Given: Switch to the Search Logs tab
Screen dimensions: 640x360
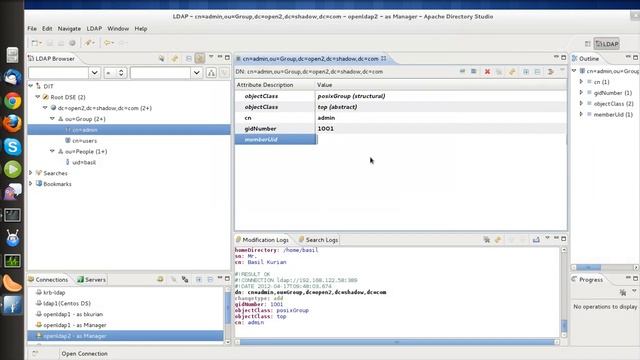Looking at the screenshot, I should pyautogui.click(x=319, y=240).
